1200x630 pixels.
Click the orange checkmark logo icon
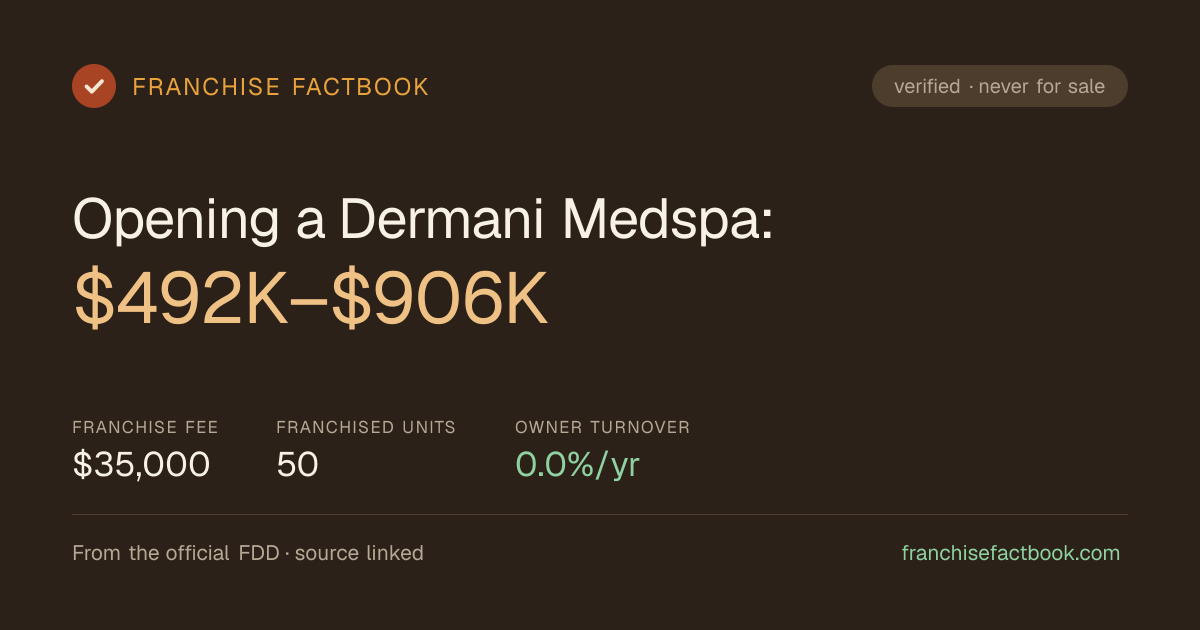pos(94,86)
